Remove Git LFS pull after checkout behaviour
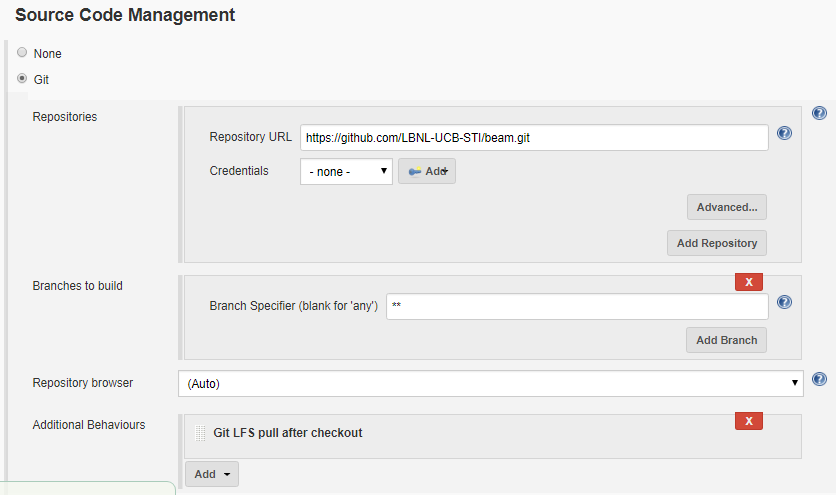The height and width of the screenshot is (495, 836). 749,420
